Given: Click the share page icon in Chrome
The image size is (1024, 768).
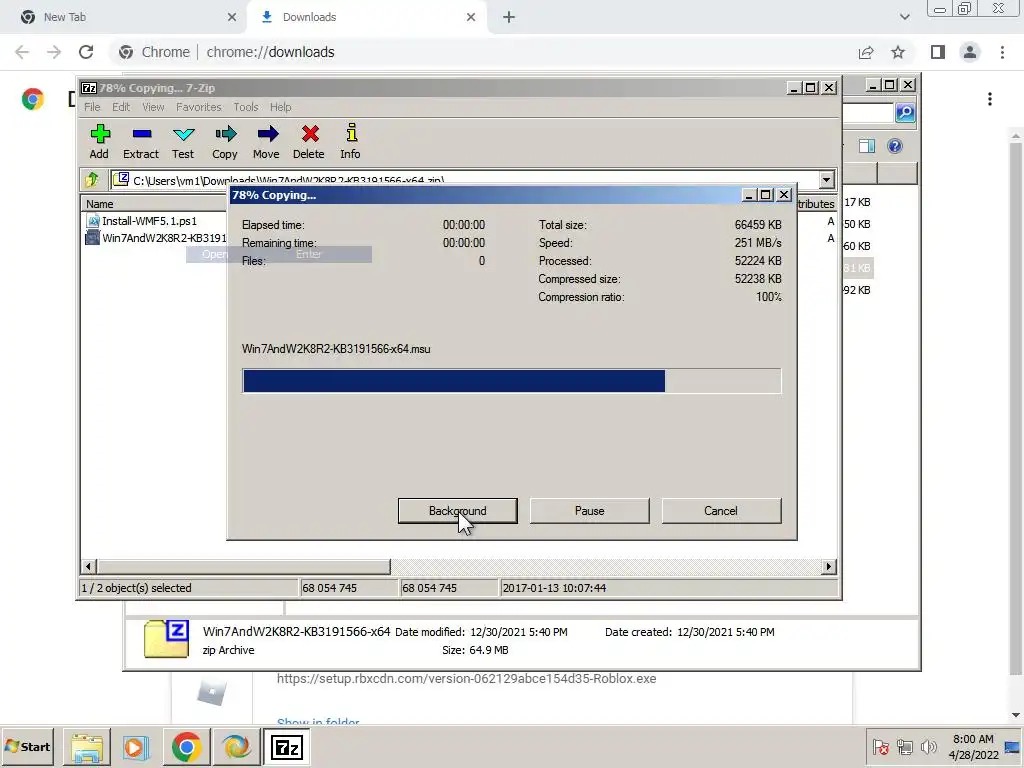Looking at the screenshot, I should click(x=866, y=52).
